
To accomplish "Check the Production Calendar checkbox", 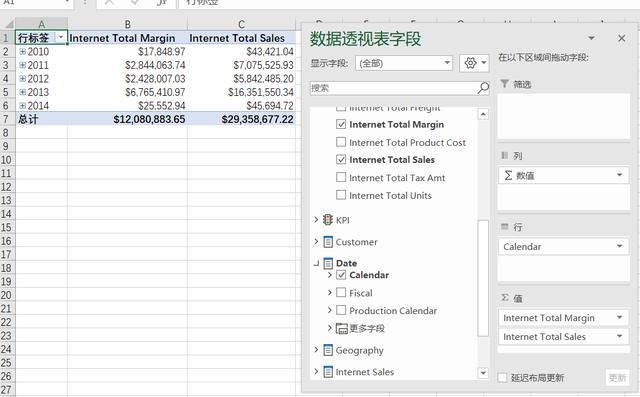I will pos(341,311).
